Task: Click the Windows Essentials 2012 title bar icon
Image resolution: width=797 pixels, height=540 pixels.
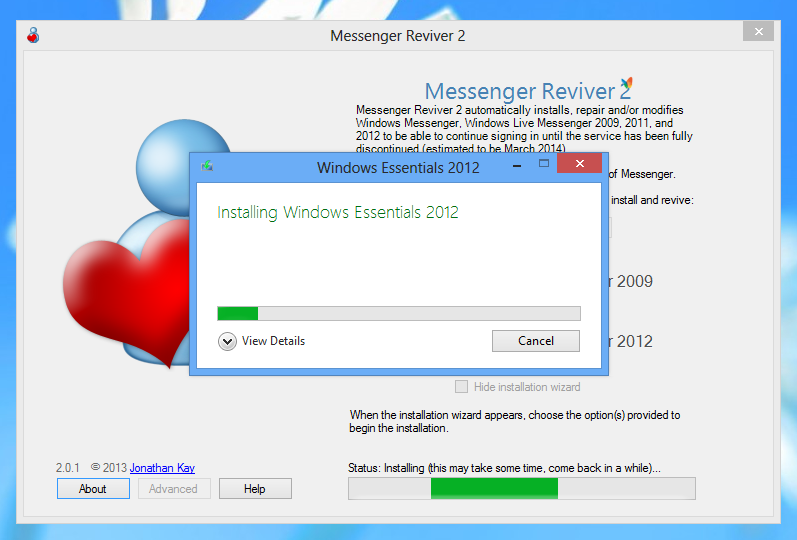Action: tap(207, 166)
